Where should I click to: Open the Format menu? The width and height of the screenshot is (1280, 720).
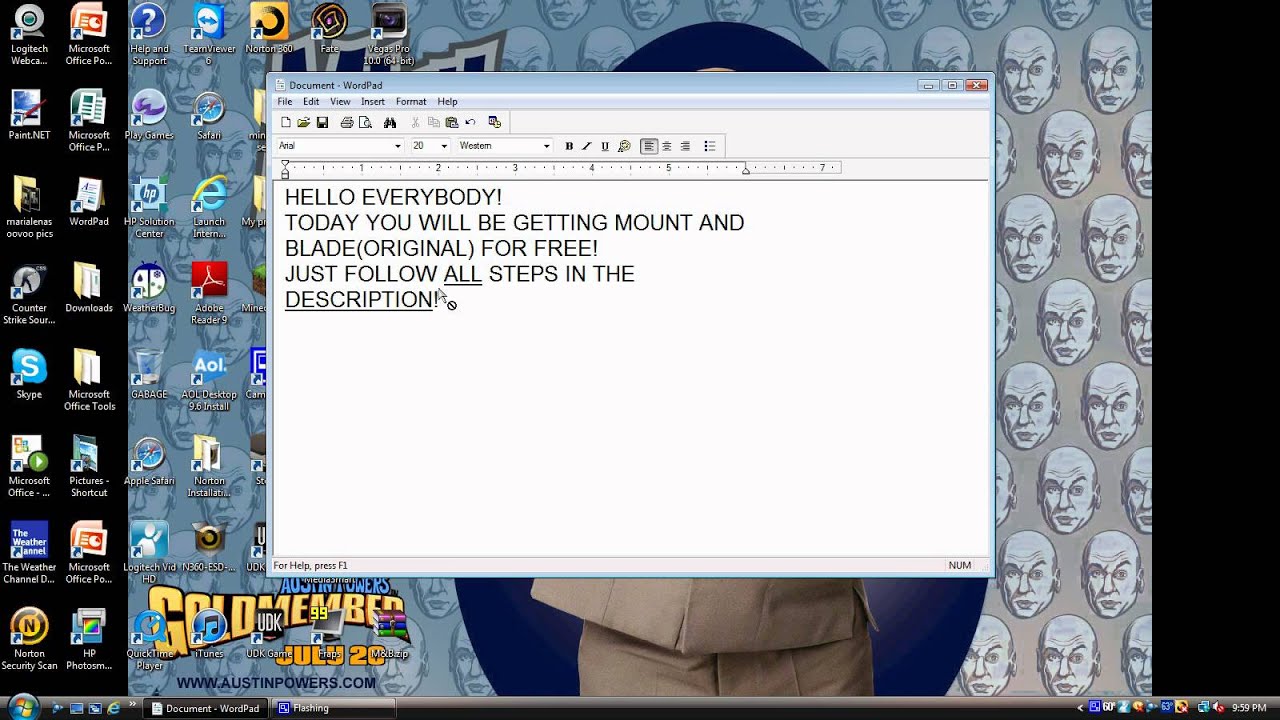(x=411, y=102)
